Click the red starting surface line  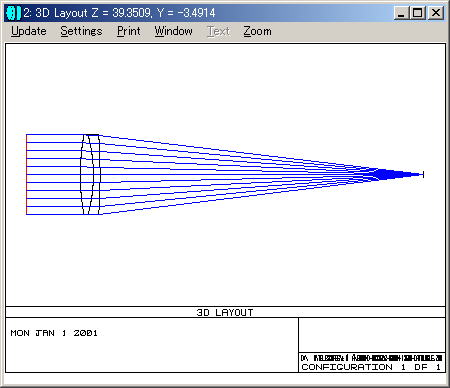[x=26, y=174]
